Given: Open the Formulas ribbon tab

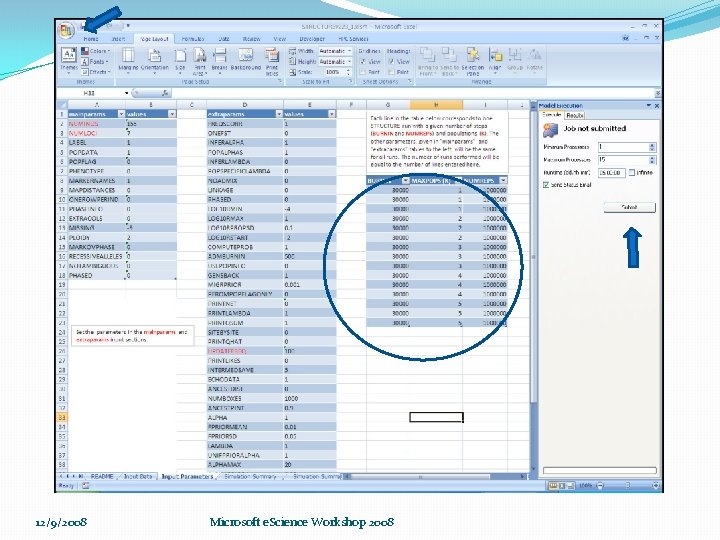Looking at the screenshot, I should pos(193,39).
